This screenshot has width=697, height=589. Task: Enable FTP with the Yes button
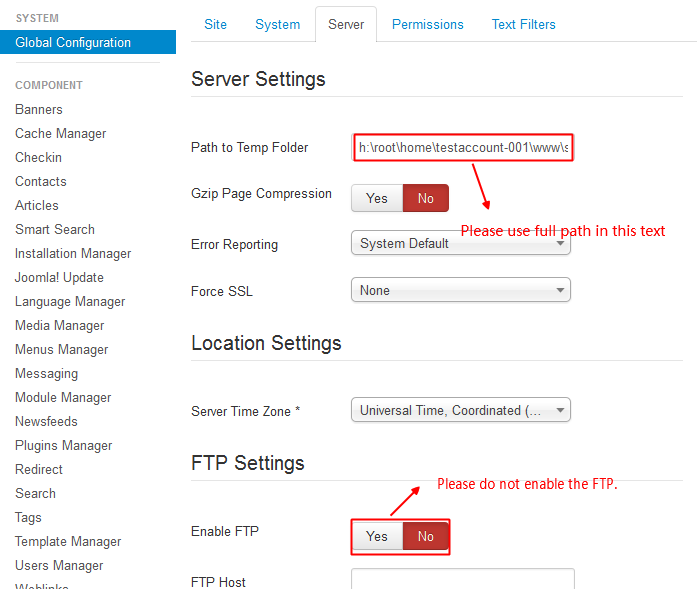(377, 536)
